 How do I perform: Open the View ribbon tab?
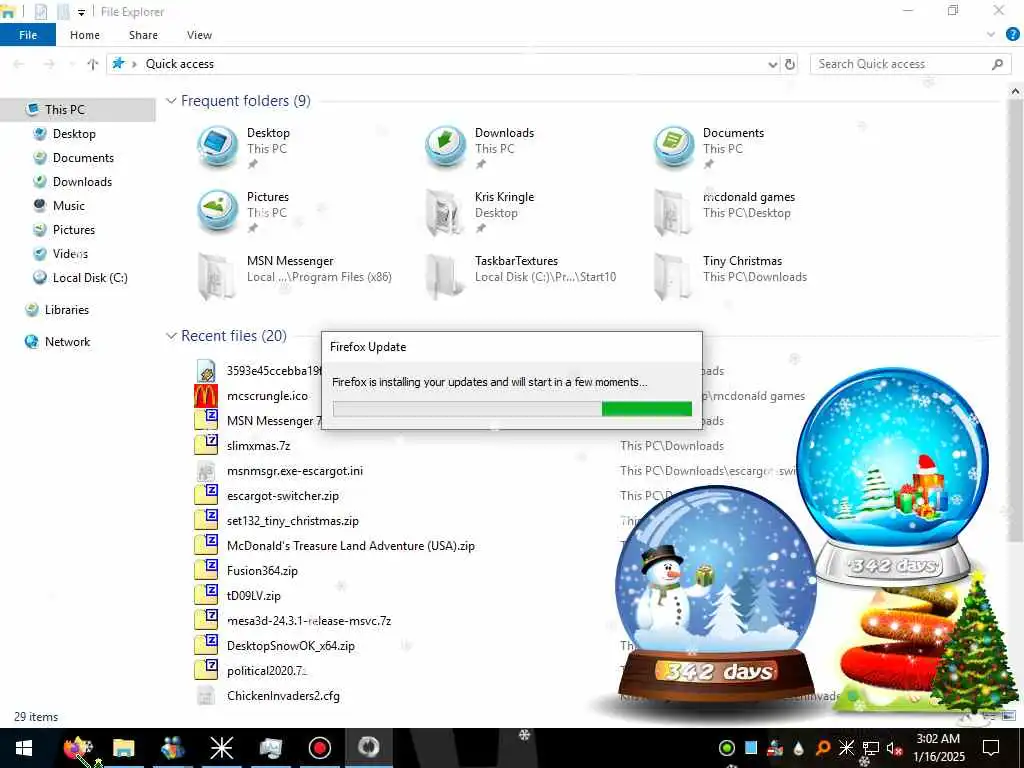[x=199, y=35]
